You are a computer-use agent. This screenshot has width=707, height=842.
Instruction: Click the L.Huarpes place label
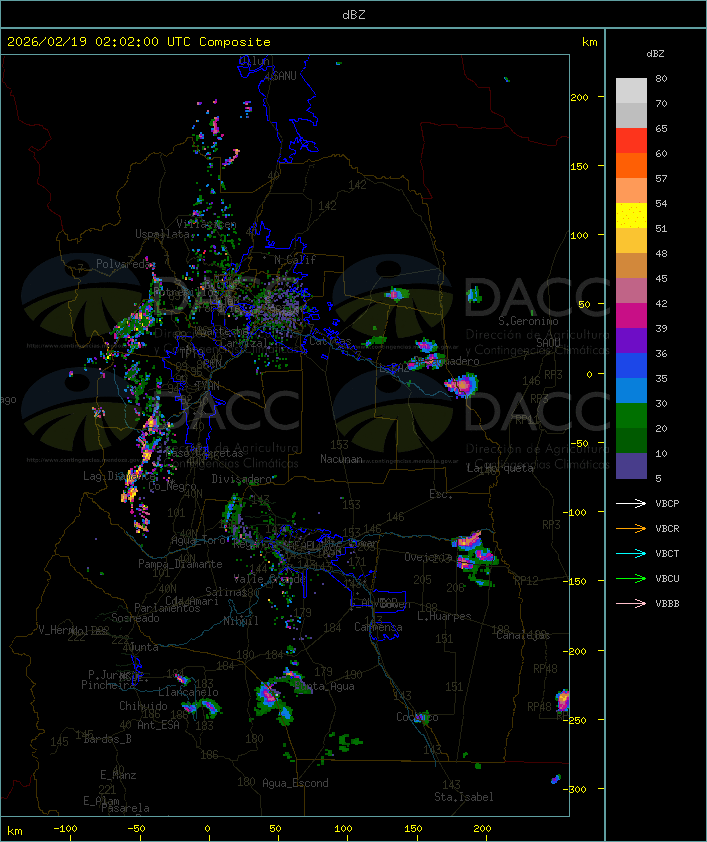point(444,616)
